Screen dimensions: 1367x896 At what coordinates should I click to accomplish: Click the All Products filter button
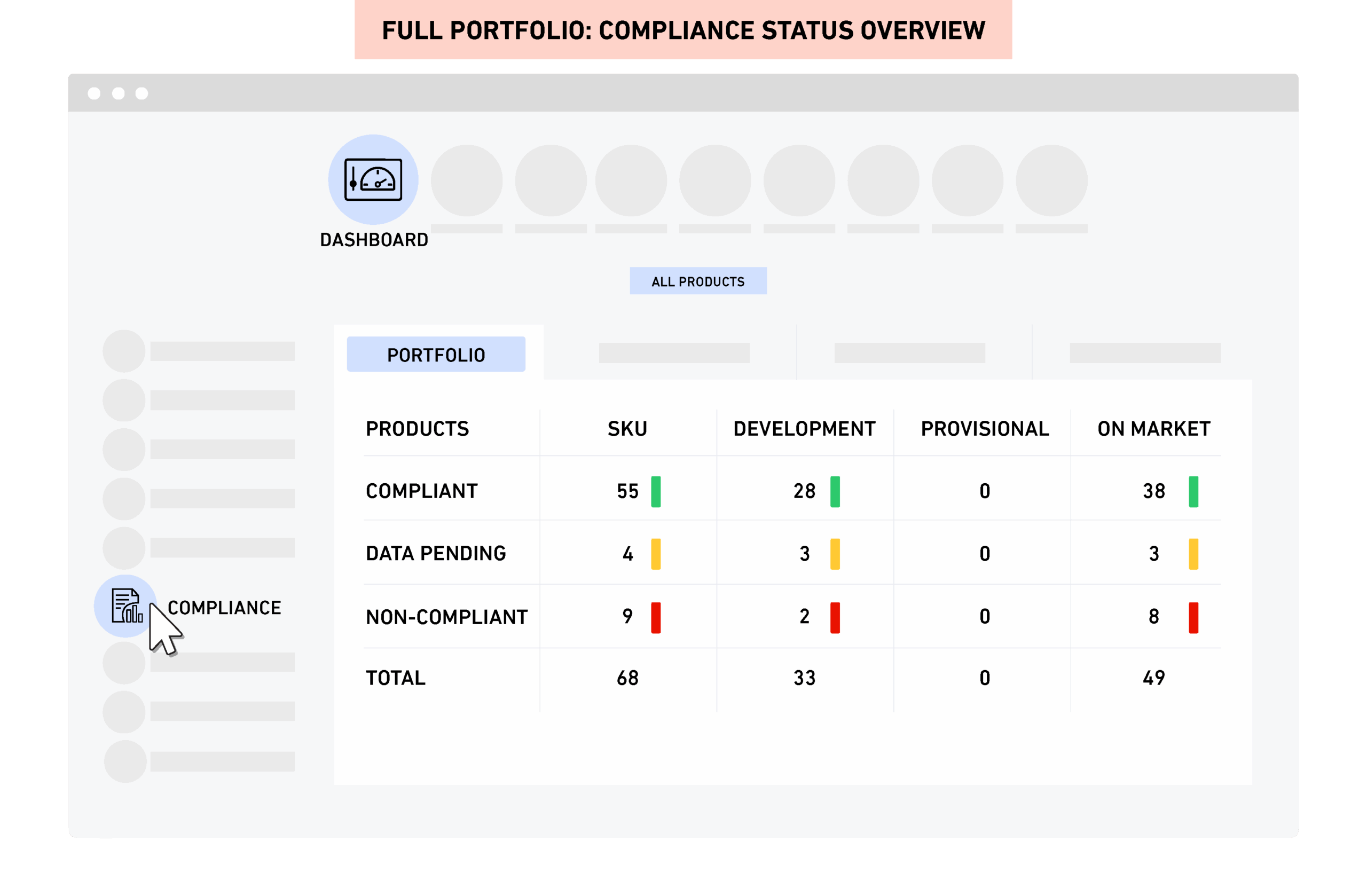click(697, 281)
